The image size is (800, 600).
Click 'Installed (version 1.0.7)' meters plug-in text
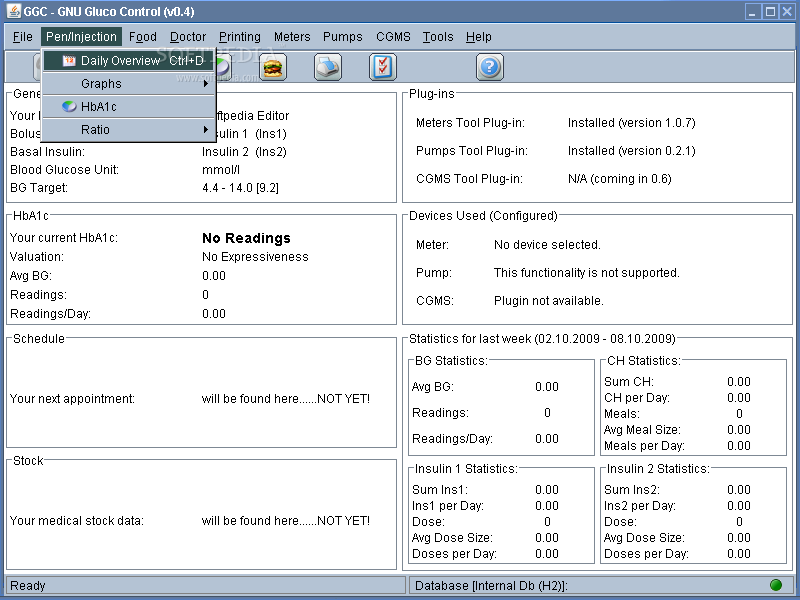[x=632, y=123]
